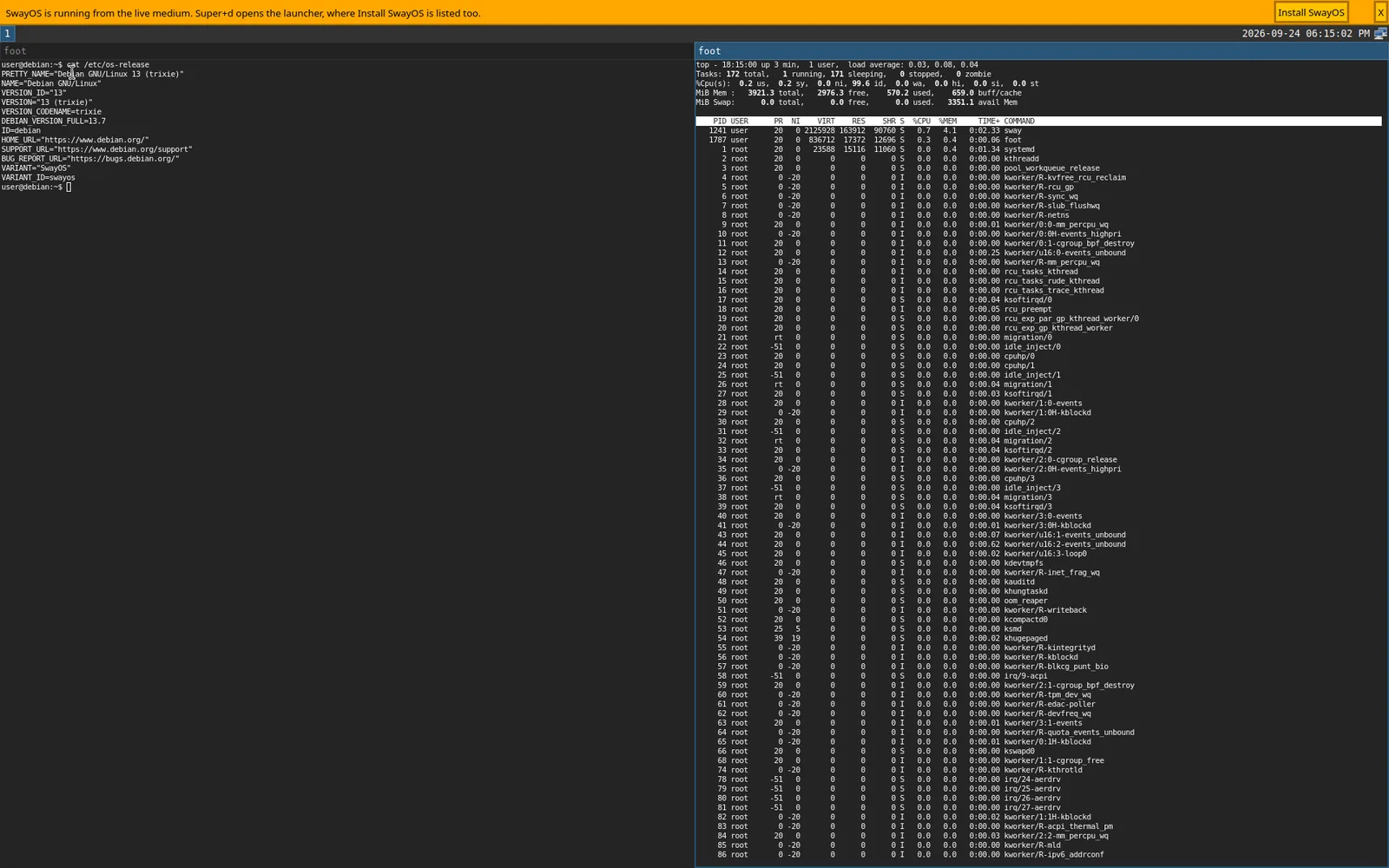The width and height of the screenshot is (1389, 868).
Task: Click the Install SwayOS button
Action: [x=1311, y=12]
